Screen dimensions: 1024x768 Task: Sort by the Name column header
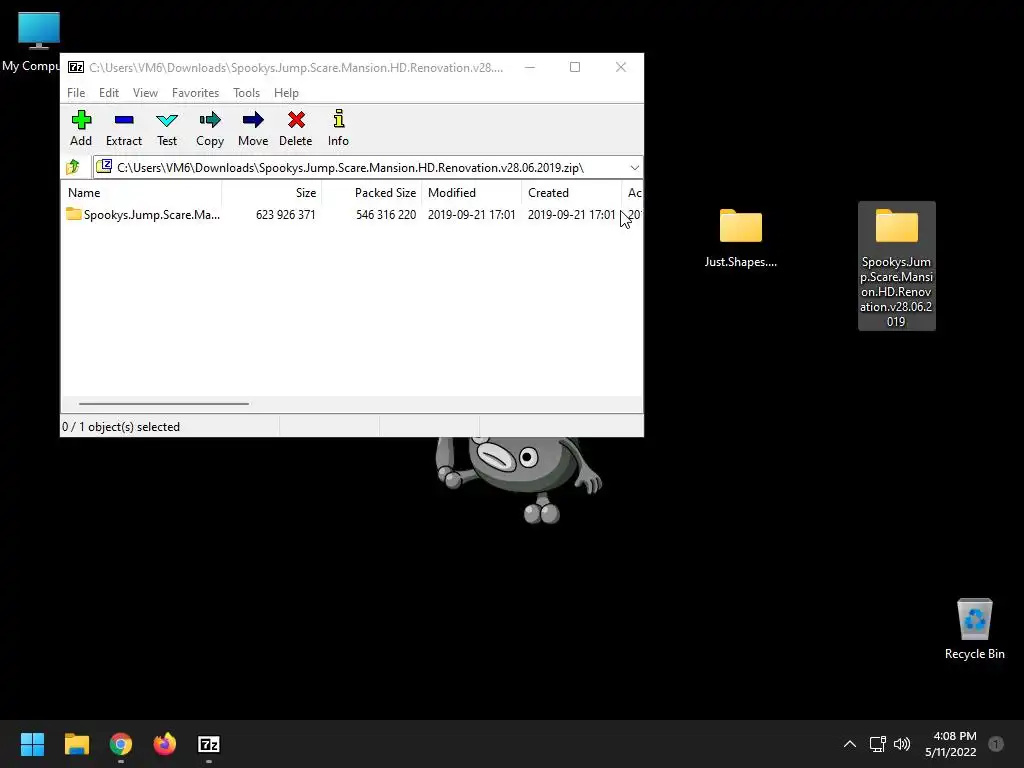pyautogui.click(x=141, y=193)
